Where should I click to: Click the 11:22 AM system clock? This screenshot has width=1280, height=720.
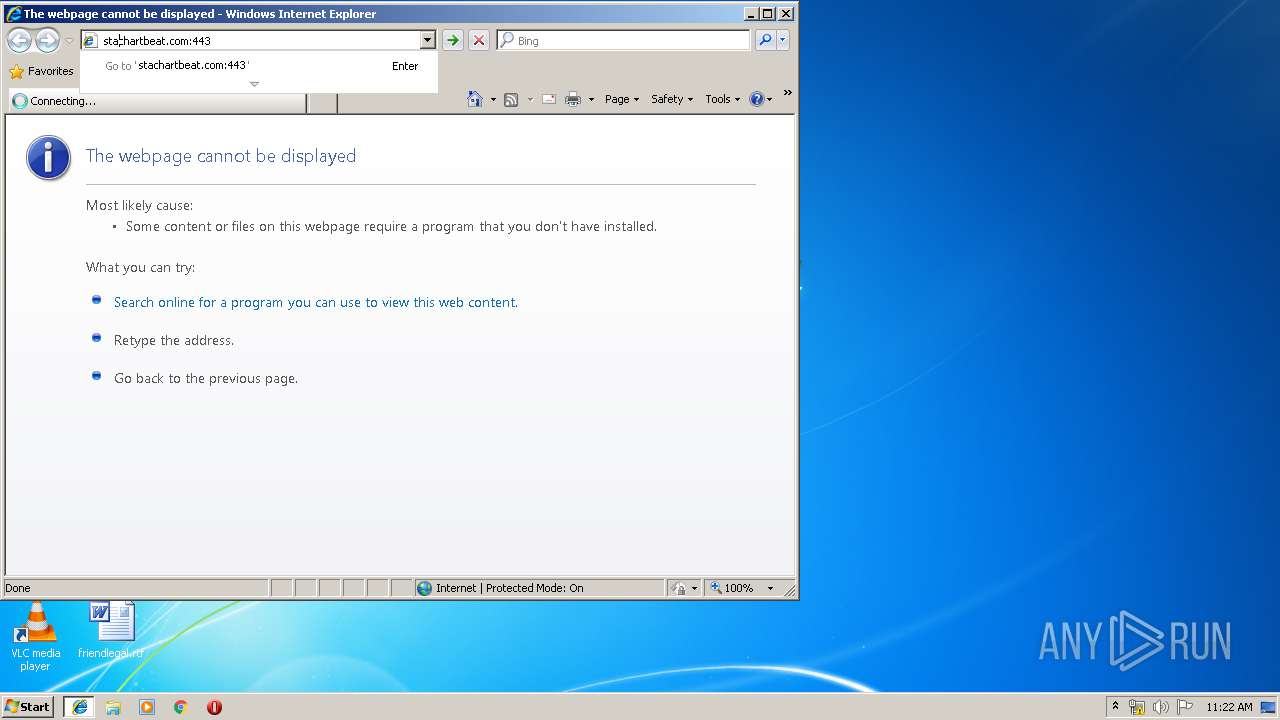tap(1229, 707)
